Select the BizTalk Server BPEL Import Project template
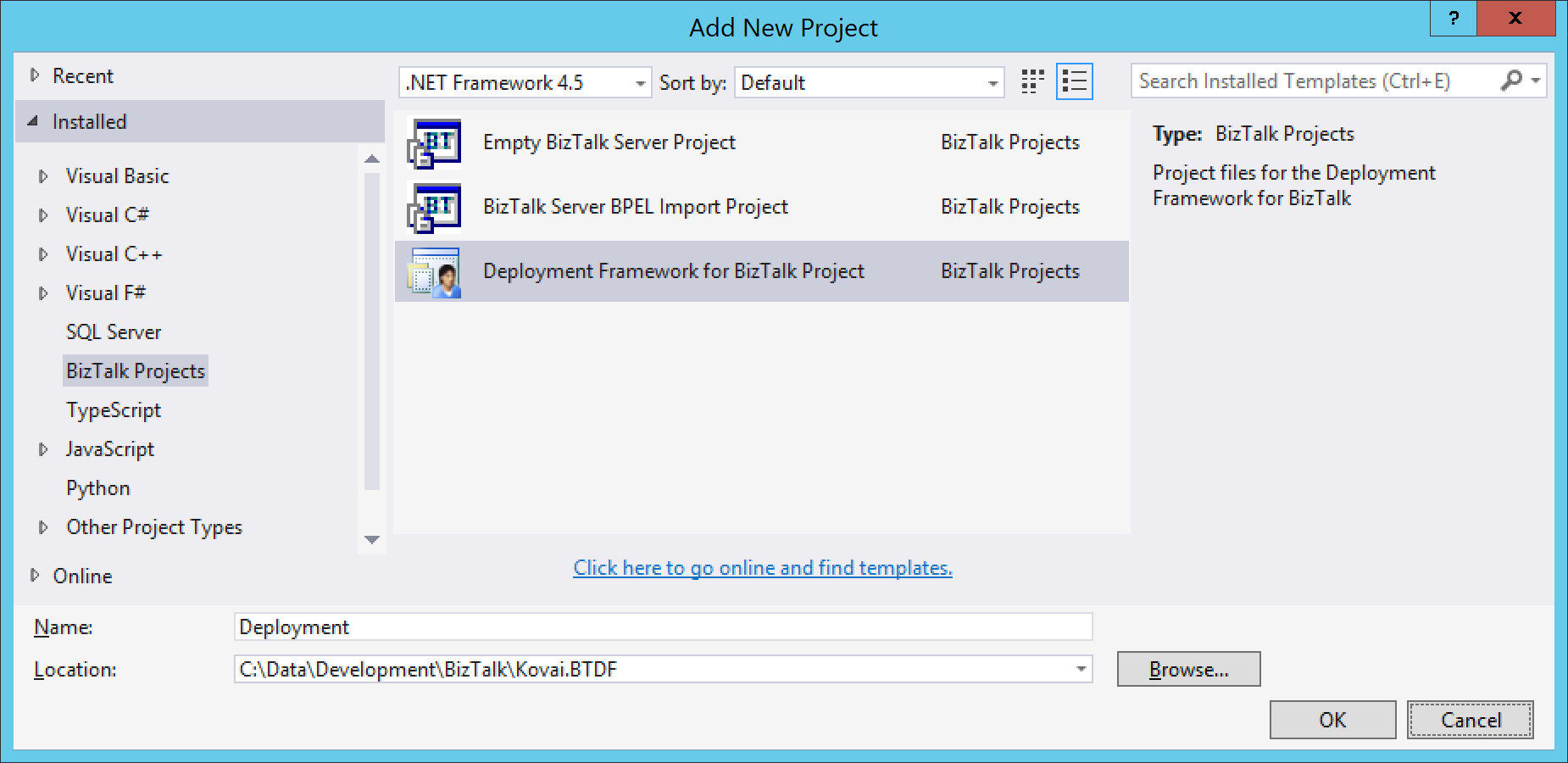Image resolution: width=1568 pixels, height=763 pixels. 634,206
